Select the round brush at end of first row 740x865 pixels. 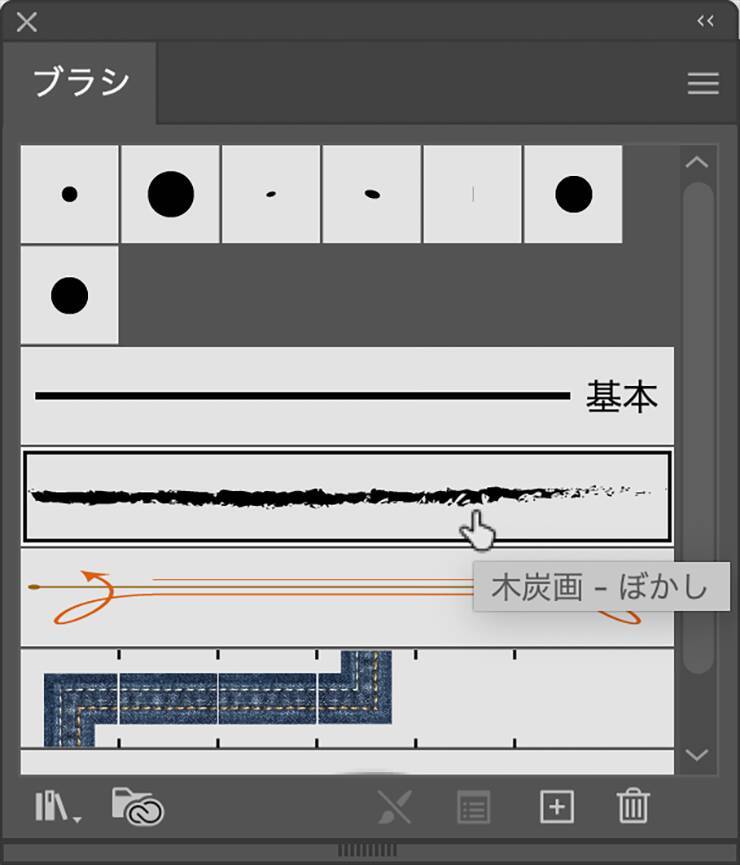[x=573, y=194]
